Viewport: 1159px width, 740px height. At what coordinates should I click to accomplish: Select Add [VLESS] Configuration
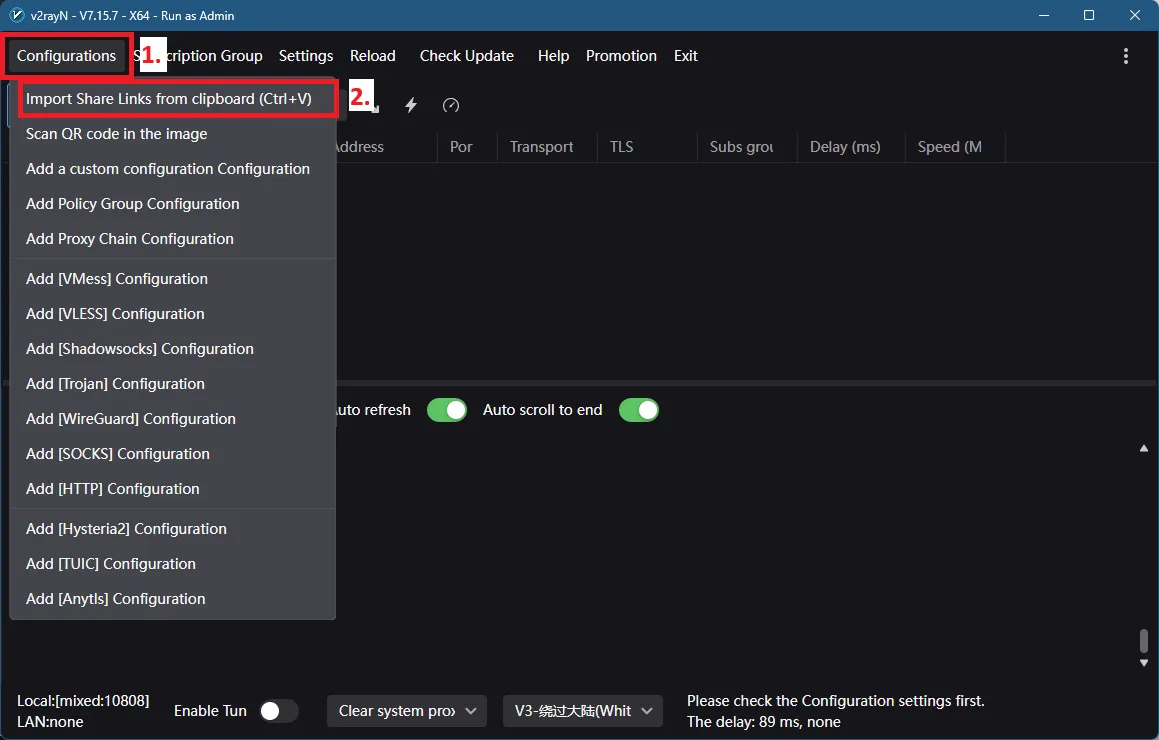(x=115, y=314)
